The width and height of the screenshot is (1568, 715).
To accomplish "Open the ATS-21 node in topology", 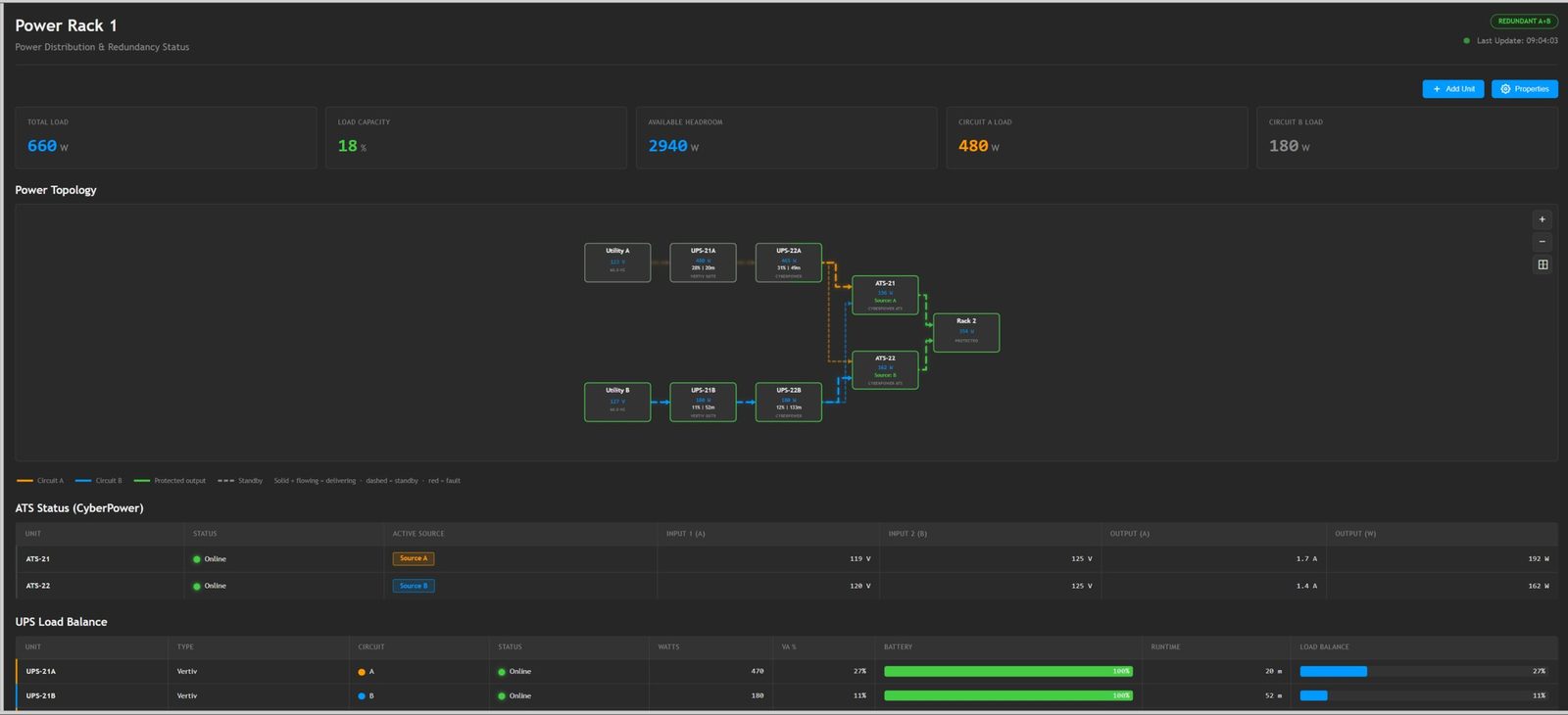I will coord(885,295).
